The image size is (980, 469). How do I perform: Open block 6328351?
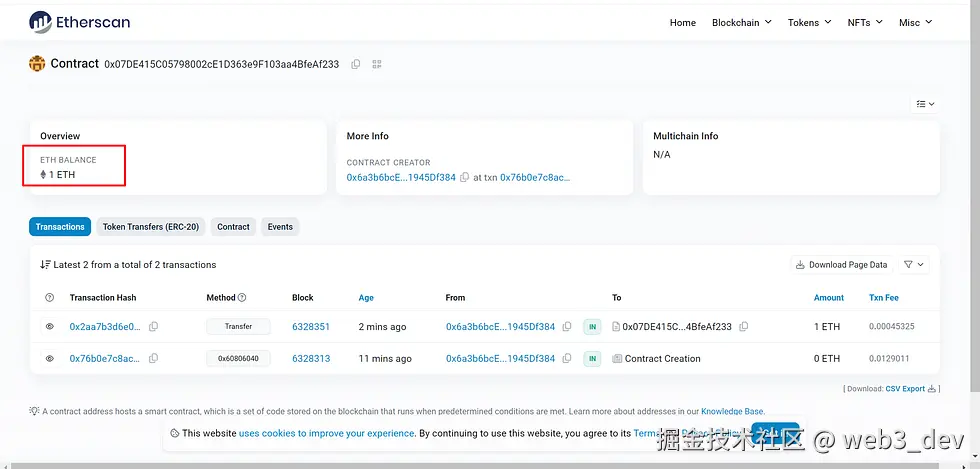point(311,326)
